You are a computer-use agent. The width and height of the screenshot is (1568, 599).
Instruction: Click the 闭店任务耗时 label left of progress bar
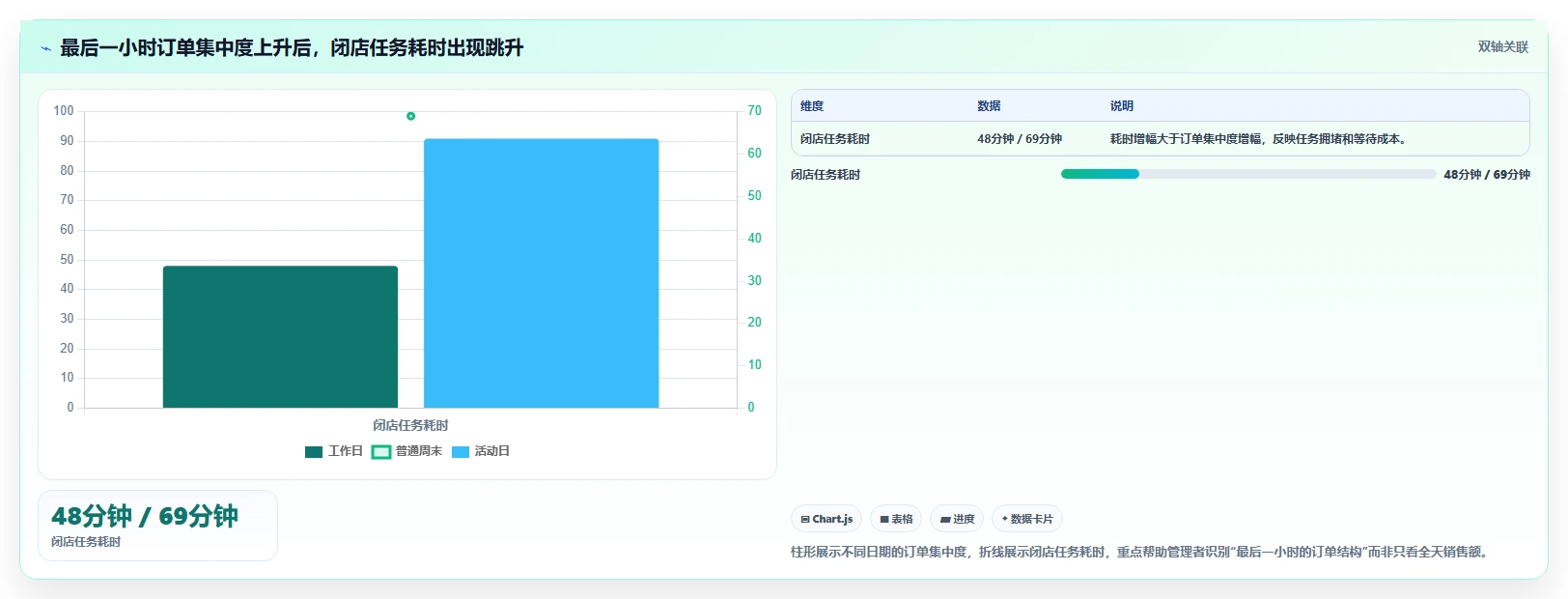click(826, 175)
